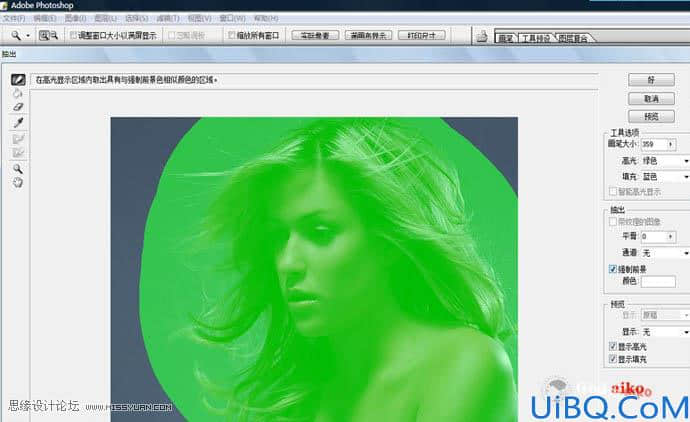
Task: Select the Eraser tool in Extract dialog
Action: tap(18, 107)
